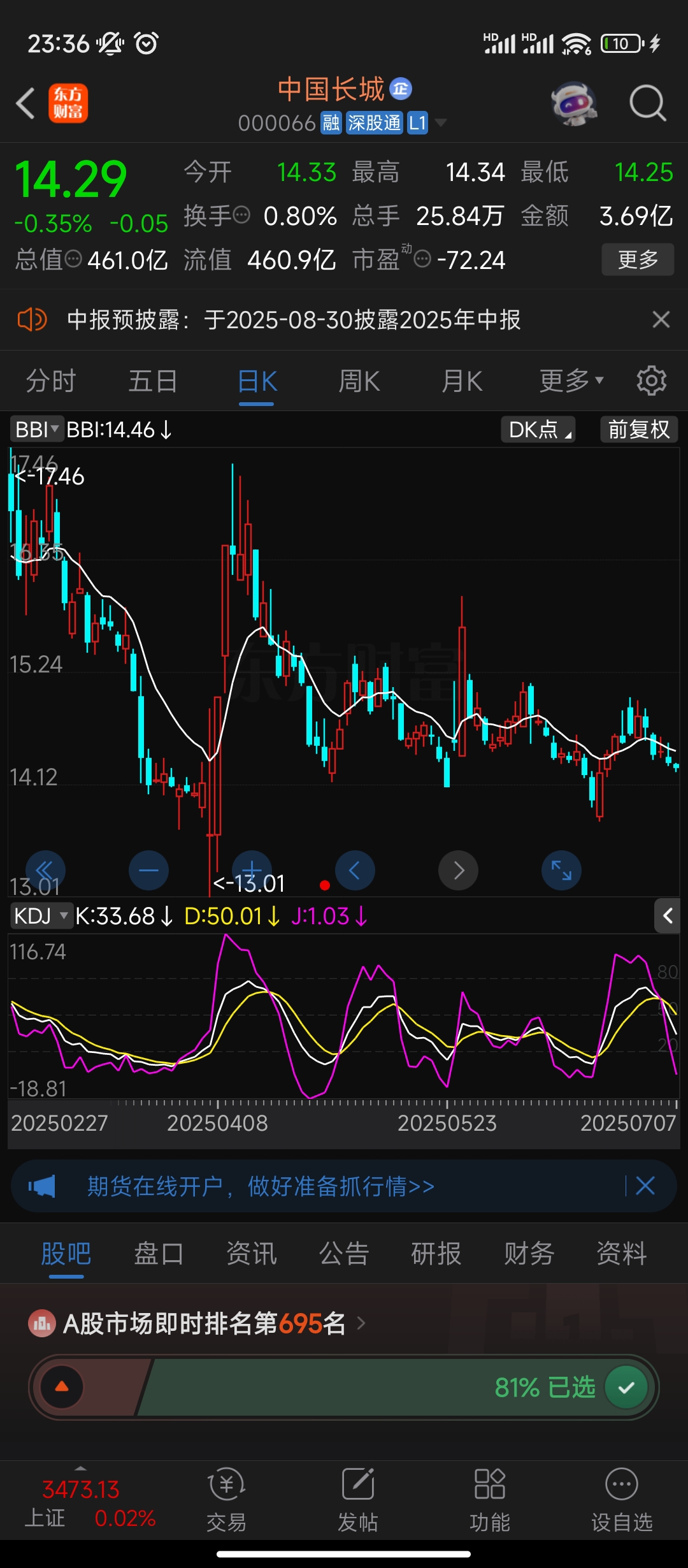Jump chart to earliest with double-left arrow
The height and width of the screenshot is (1568, 688).
(45, 871)
